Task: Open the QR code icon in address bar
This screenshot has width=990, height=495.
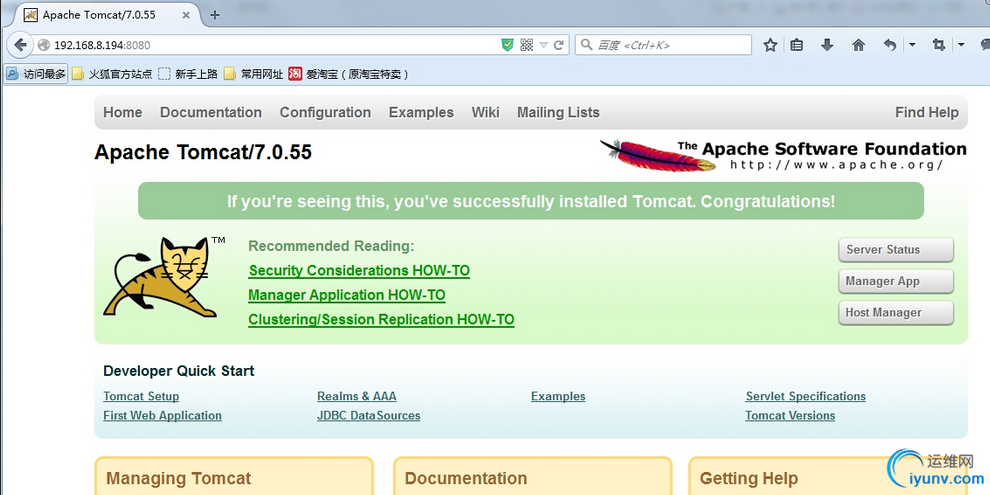Action: (x=527, y=45)
